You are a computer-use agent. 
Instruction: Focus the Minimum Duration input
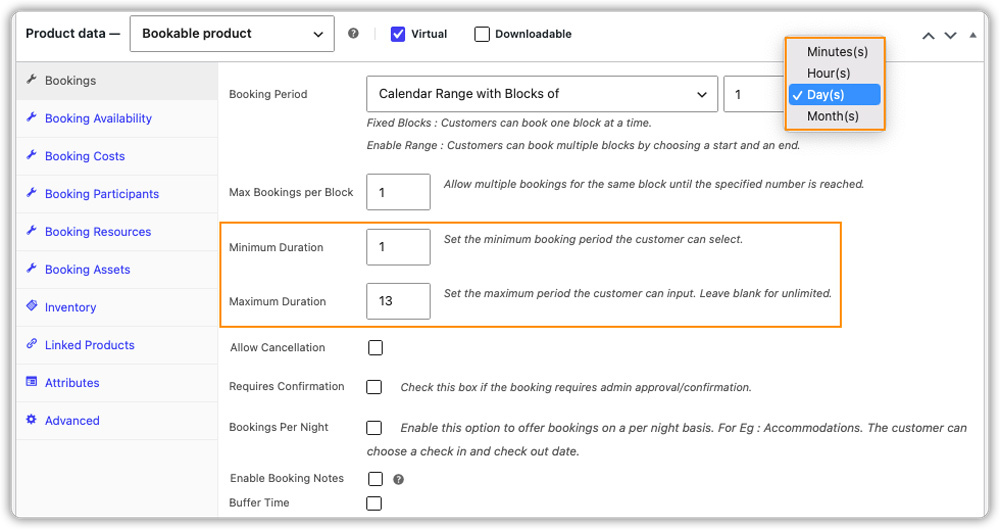399,247
